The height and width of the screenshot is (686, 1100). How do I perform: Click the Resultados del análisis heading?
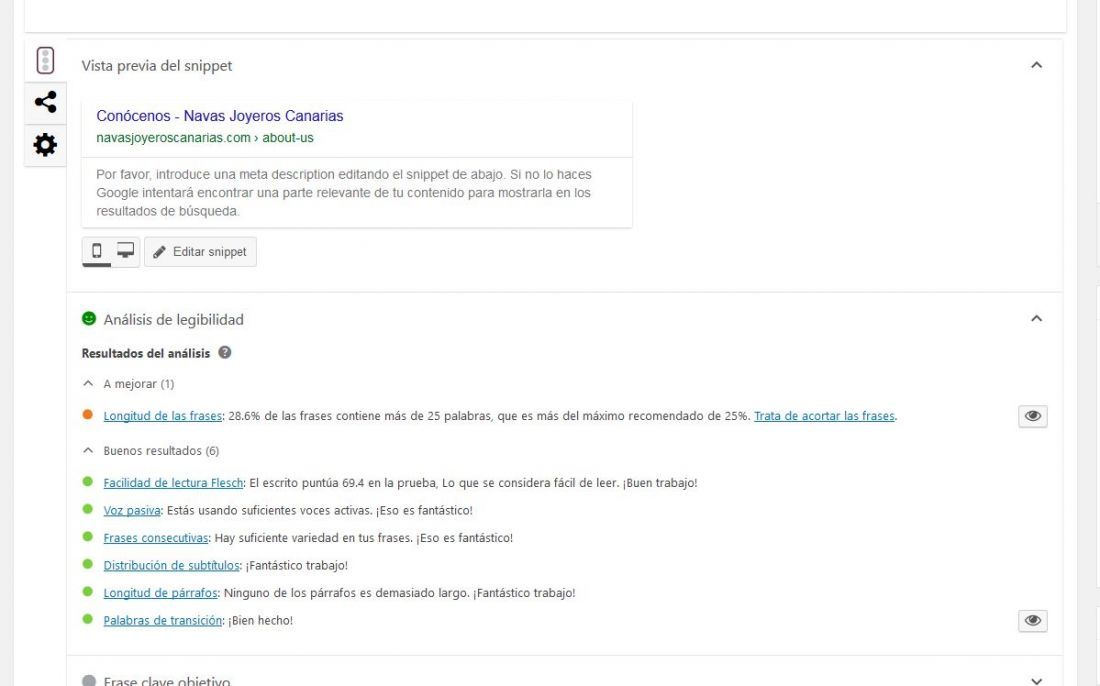(146, 354)
